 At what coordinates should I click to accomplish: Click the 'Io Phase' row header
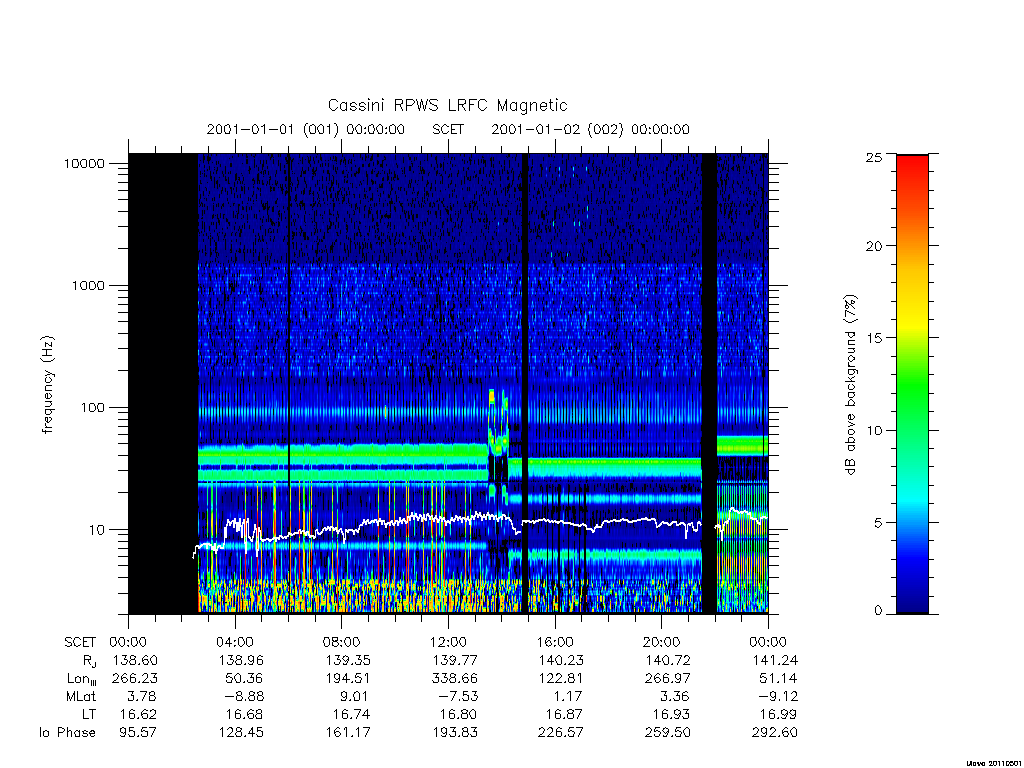click(x=67, y=733)
